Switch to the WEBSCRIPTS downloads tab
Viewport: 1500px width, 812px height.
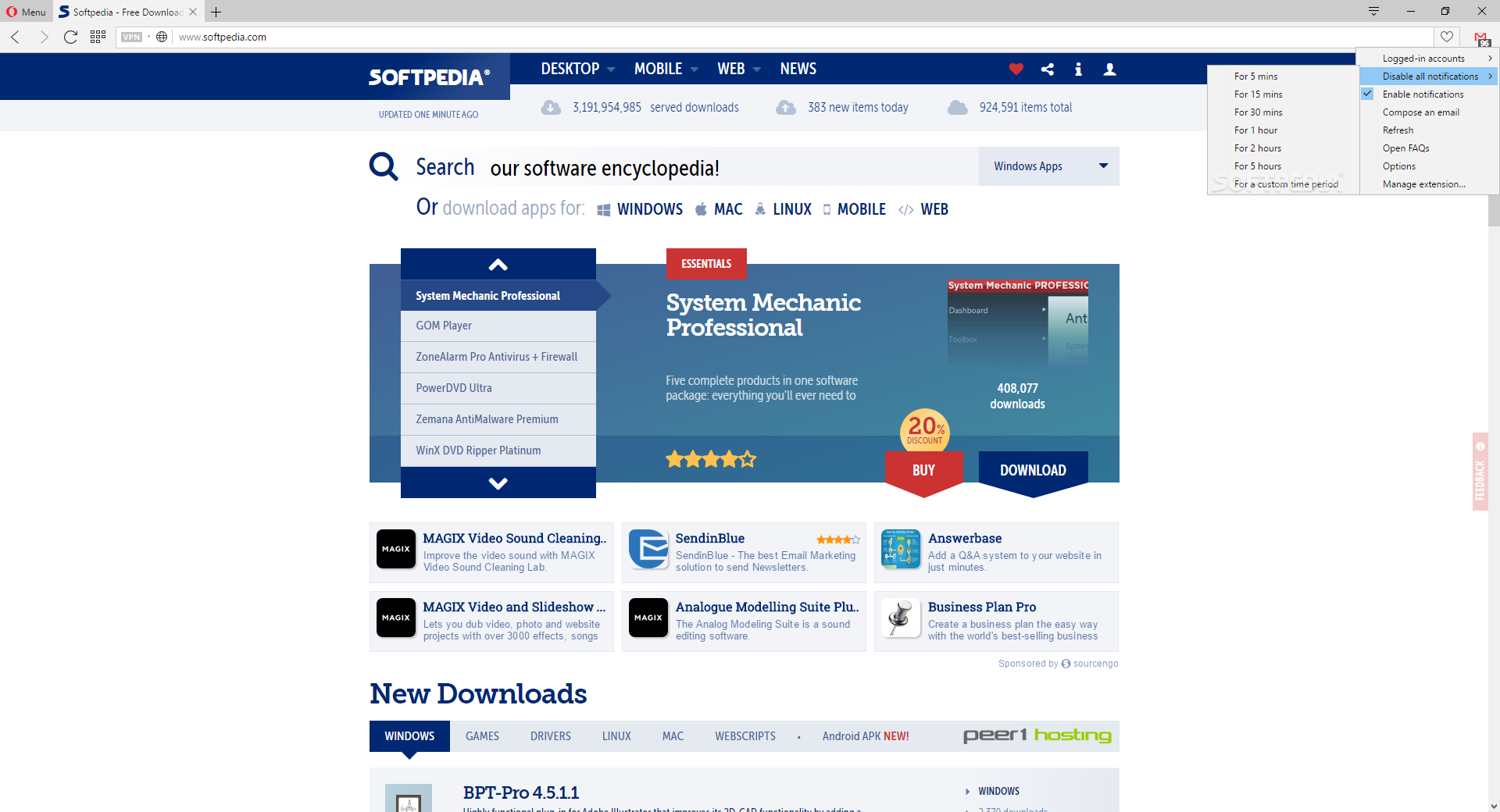pos(745,736)
